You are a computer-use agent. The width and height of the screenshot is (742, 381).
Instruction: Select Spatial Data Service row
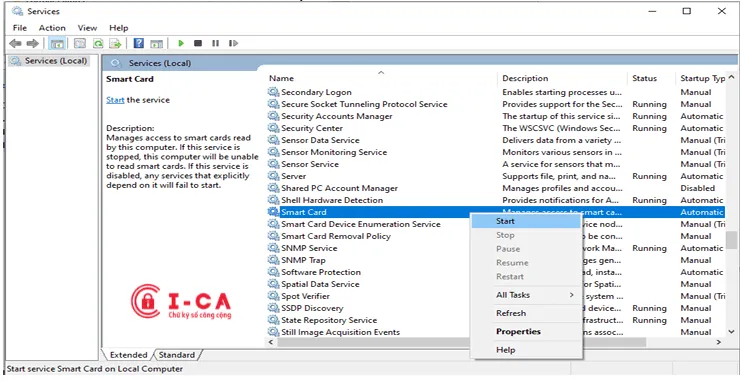pyautogui.click(x=496, y=284)
